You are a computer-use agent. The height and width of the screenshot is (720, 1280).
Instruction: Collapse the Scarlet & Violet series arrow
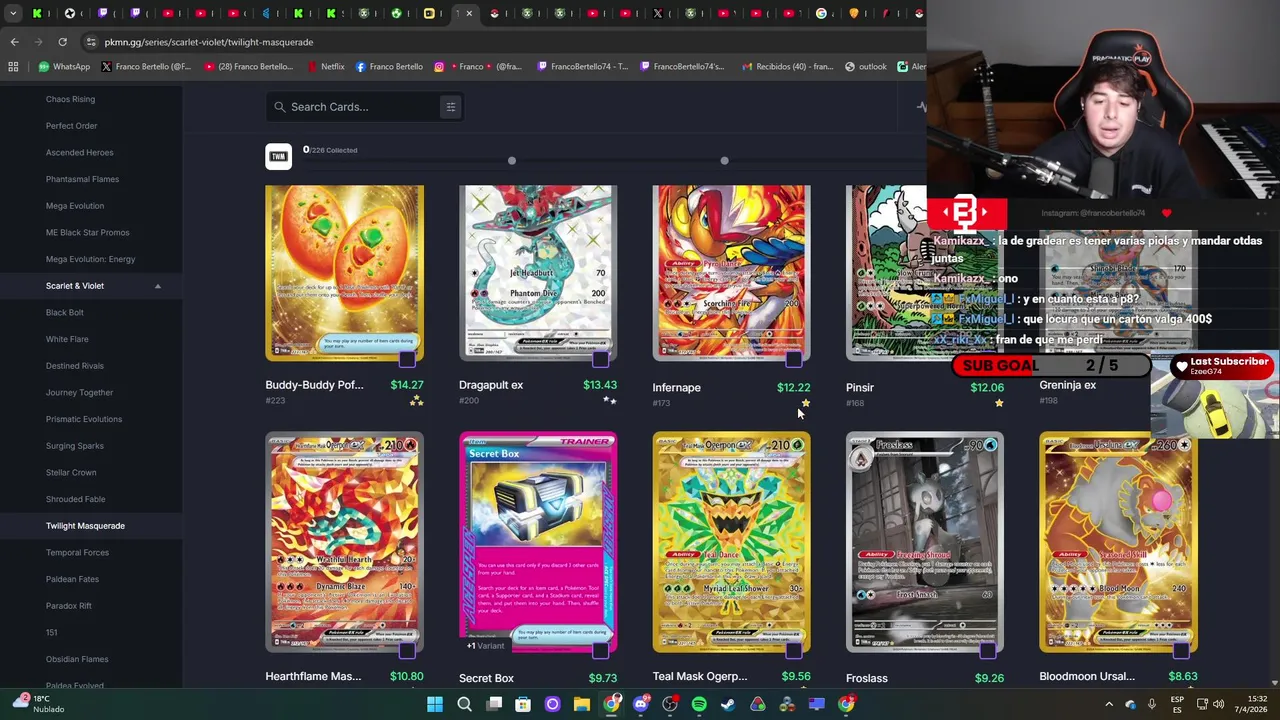tap(157, 286)
